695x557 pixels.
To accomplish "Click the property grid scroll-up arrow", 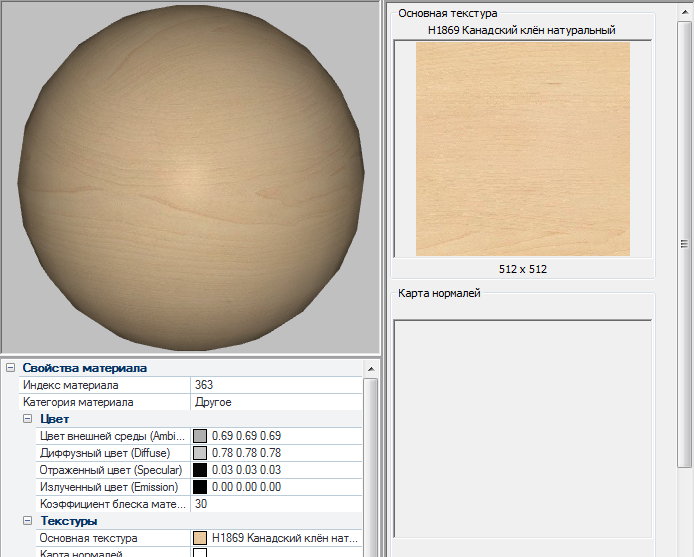I will click(371, 369).
